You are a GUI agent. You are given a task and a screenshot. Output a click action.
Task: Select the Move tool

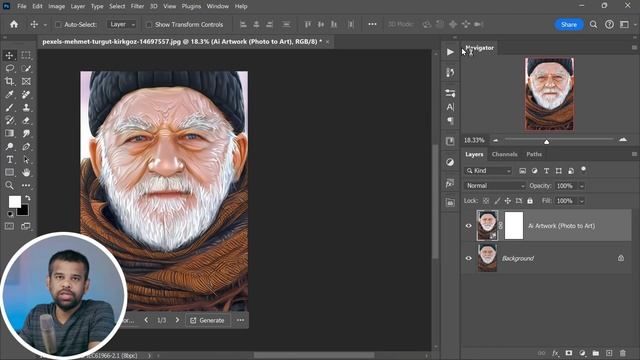point(9,56)
